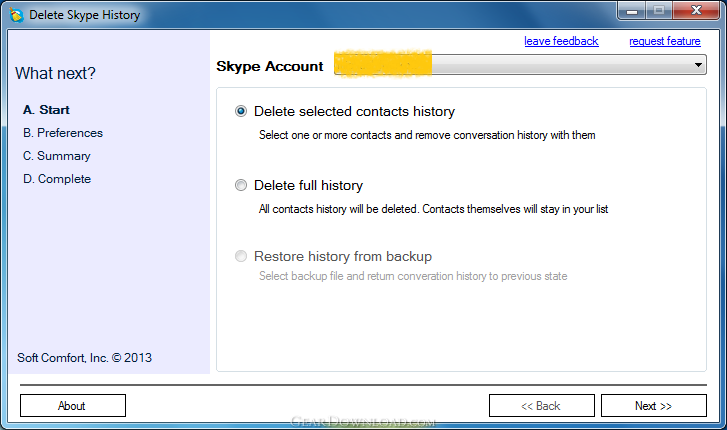Select Delete selected contacts history option
Image resolution: width=727 pixels, height=430 pixels.
(x=241, y=111)
